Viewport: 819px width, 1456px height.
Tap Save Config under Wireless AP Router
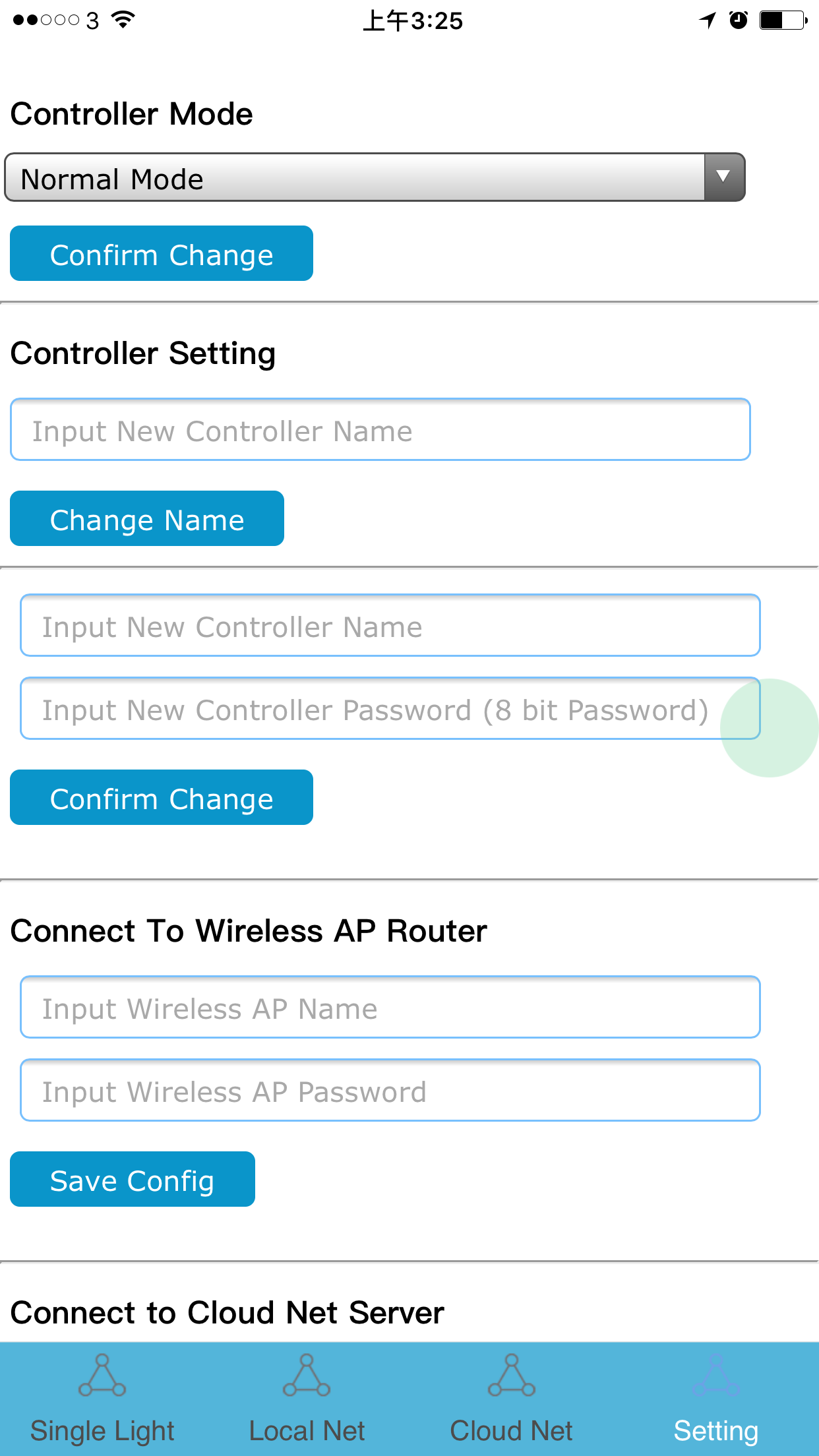click(x=131, y=1180)
